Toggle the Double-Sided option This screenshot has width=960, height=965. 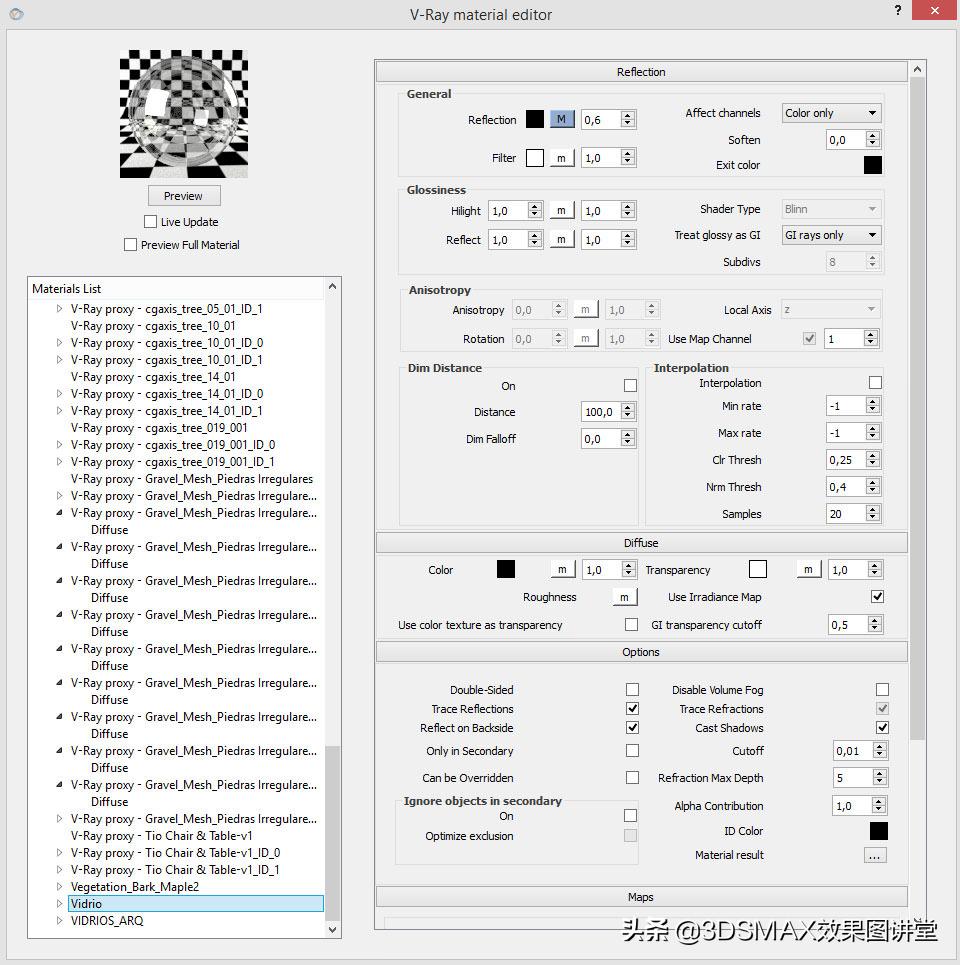pyautogui.click(x=632, y=690)
